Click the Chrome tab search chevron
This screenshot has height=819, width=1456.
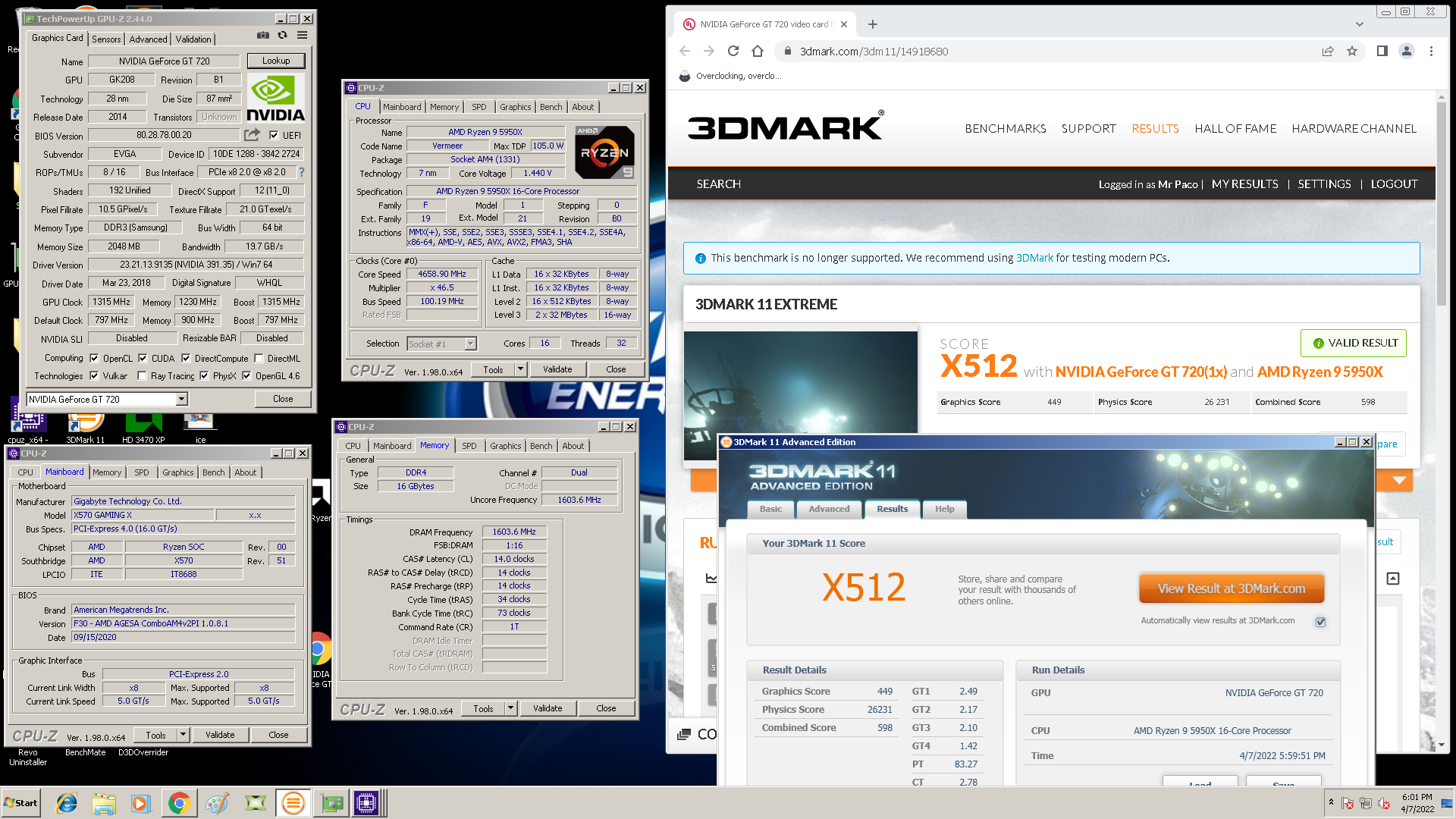pos(1360,24)
